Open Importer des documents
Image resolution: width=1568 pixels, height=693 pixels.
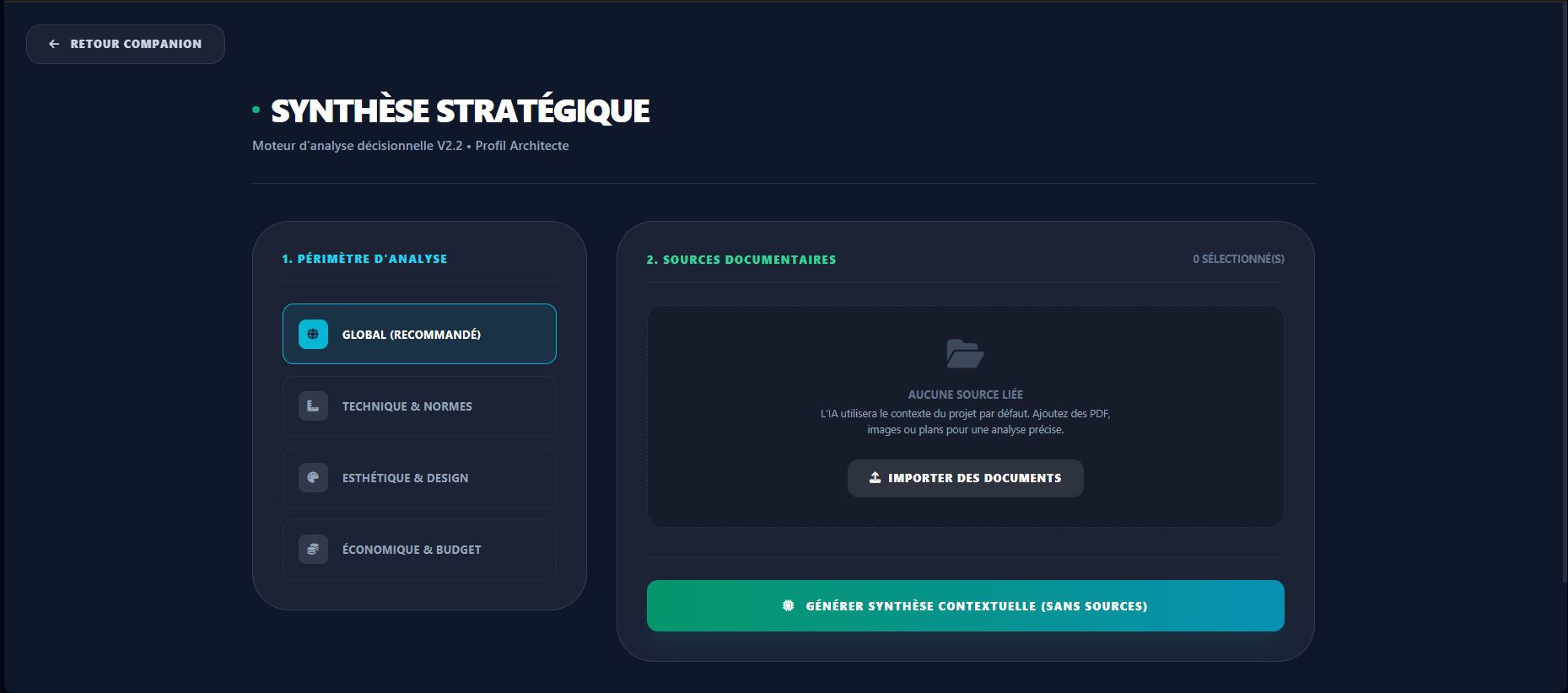pyautogui.click(x=965, y=478)
